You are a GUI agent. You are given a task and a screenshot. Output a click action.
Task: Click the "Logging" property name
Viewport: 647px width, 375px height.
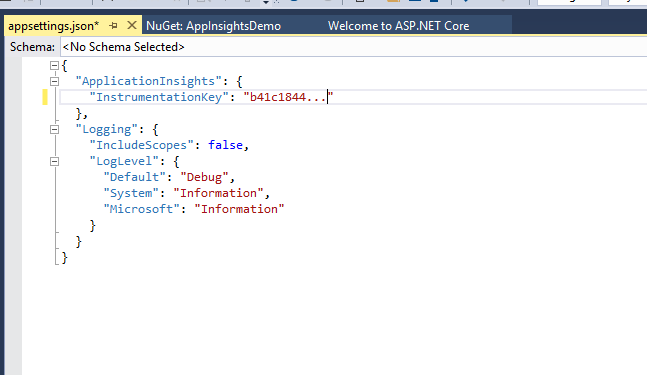click(107, 130)
